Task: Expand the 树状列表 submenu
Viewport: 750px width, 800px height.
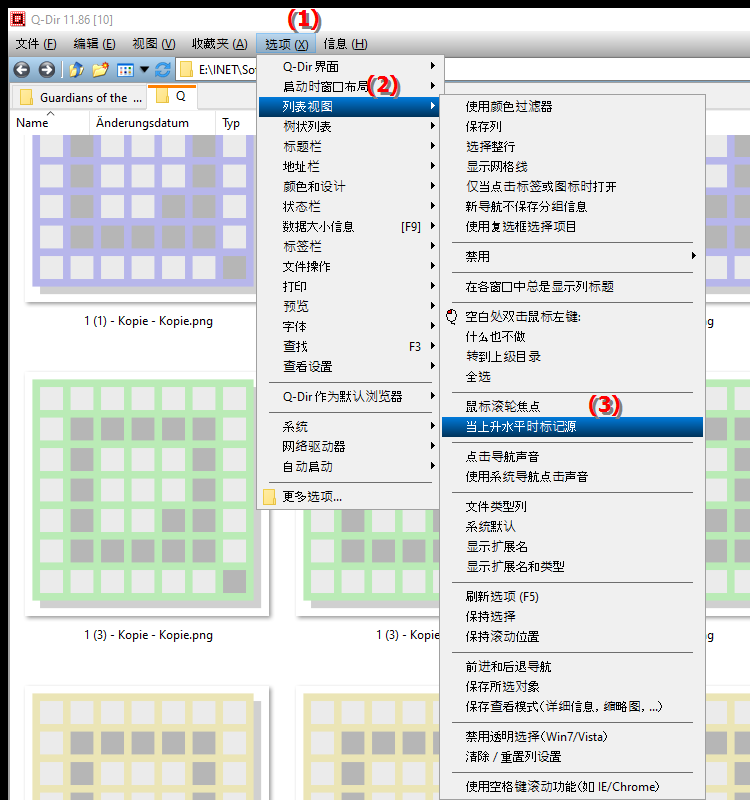Action: tap(349, 126)
